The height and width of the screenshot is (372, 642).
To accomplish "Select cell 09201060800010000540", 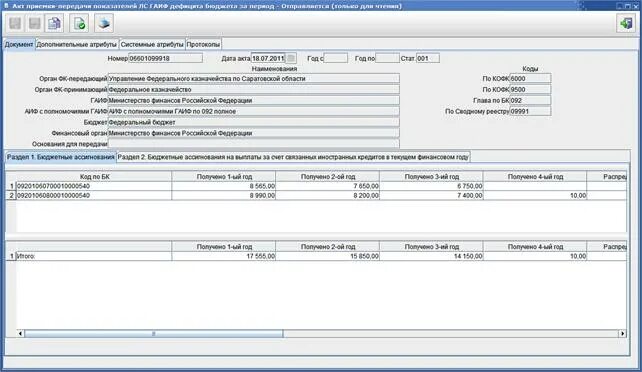I will (94, 196).
